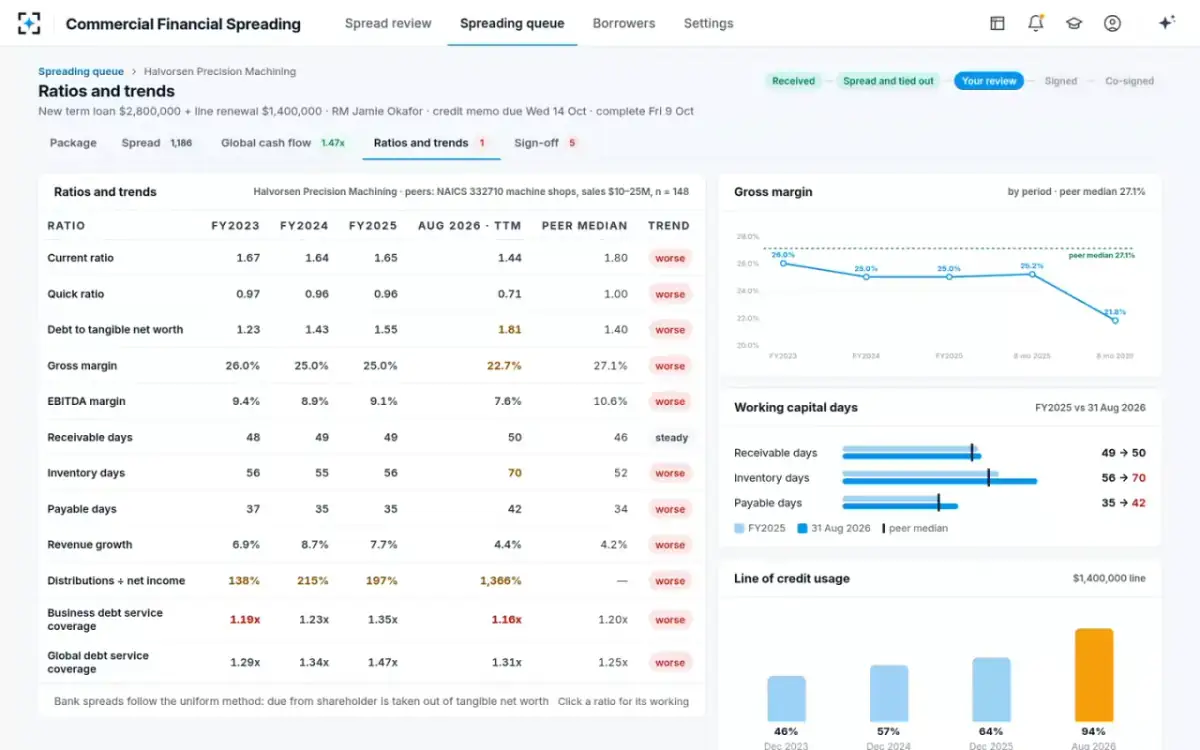The height and width of the screenshot is (750, 1200).
Task: Click the Received workflow step
Action: point(793,81)
